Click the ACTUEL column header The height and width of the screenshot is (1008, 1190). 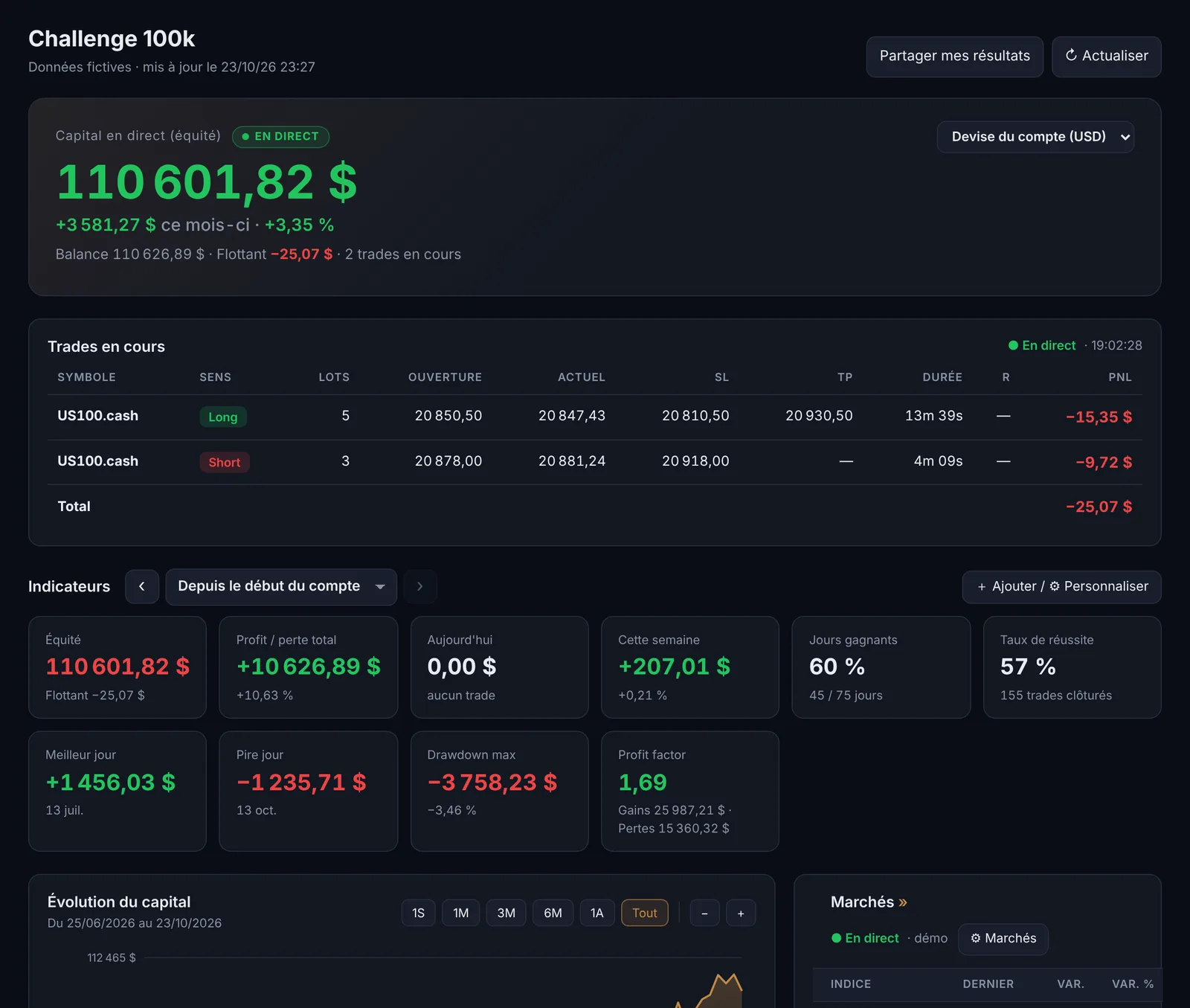582,377
